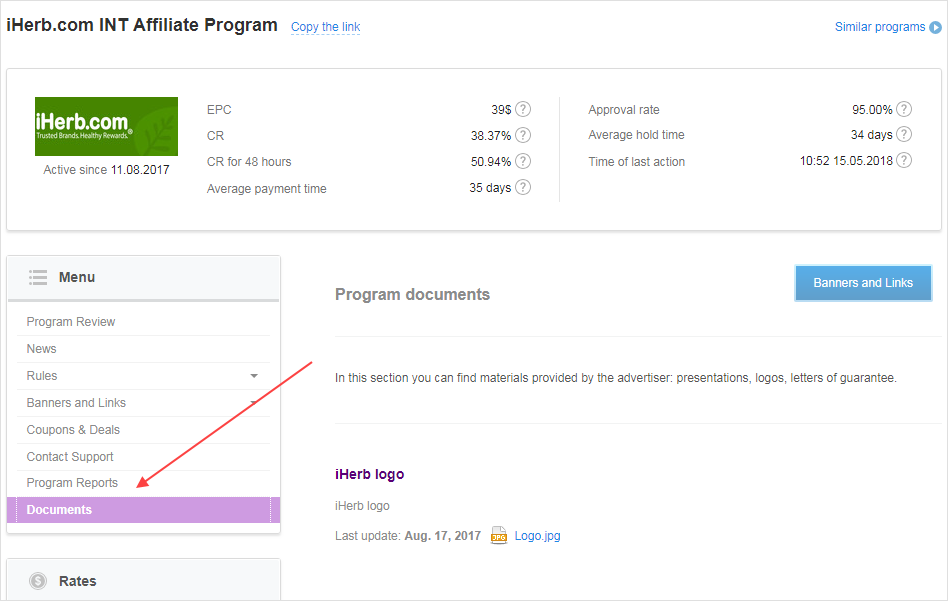
Task: Click the CR help question mark icon
Action: (523, 135)
